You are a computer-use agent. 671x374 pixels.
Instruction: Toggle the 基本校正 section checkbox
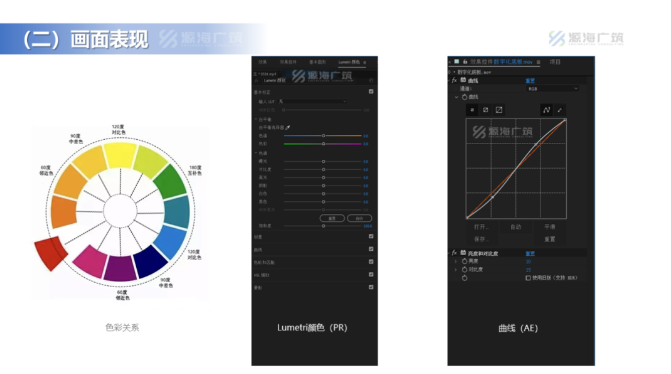point(371,92)
